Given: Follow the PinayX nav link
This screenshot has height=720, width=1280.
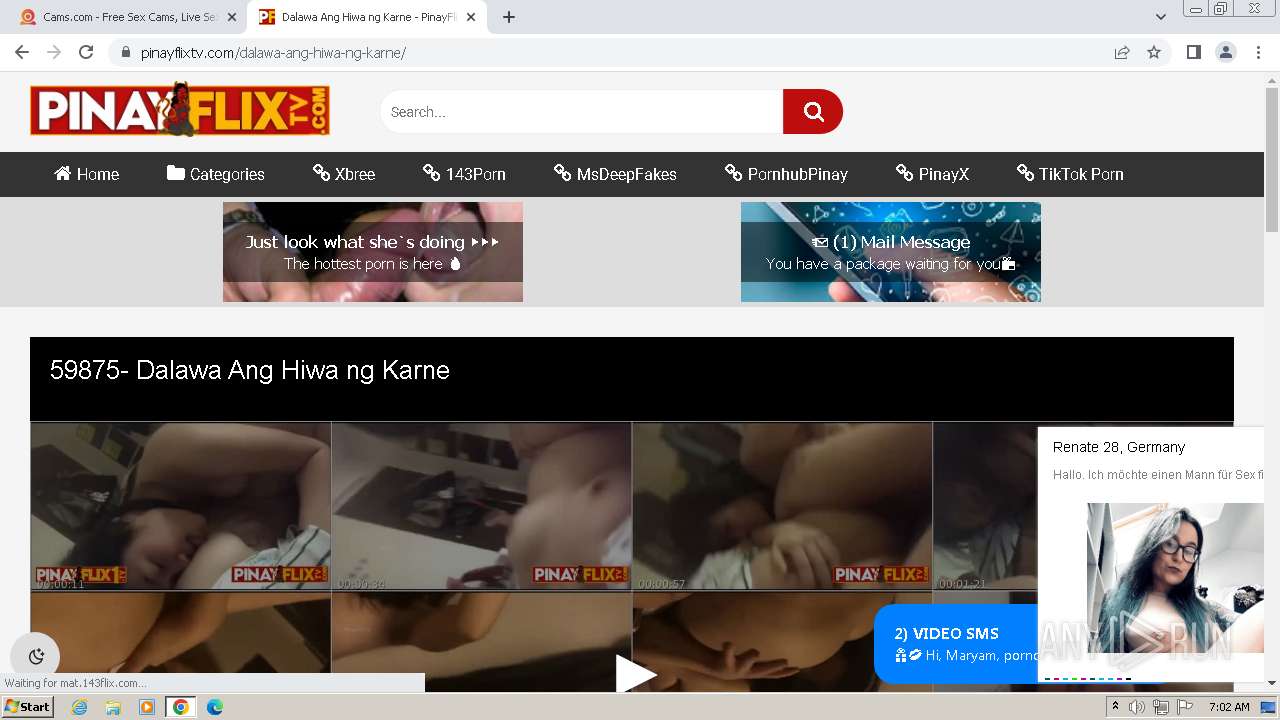Looking at the screenshot, I should (932, 174).
